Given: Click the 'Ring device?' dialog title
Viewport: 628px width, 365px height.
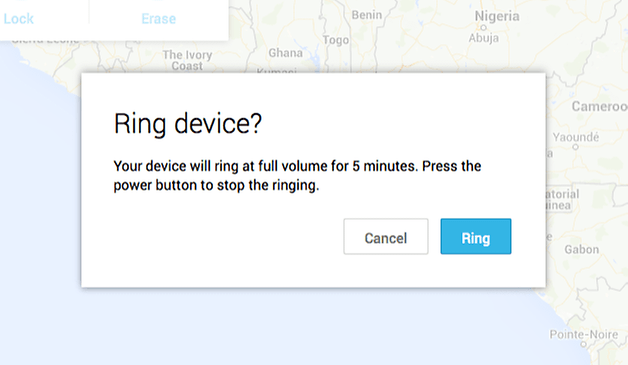Looking at the screenshot, I should click(x=187, y=123).
